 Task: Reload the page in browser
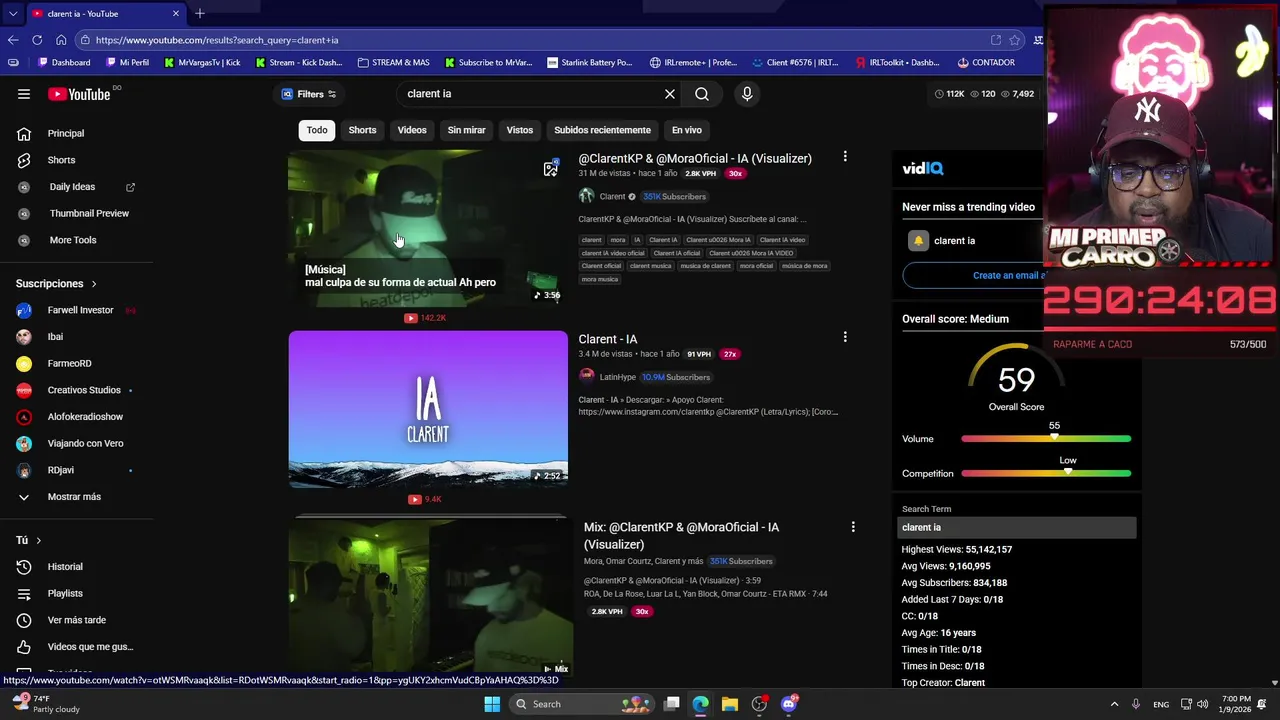[x=37, y=40]
